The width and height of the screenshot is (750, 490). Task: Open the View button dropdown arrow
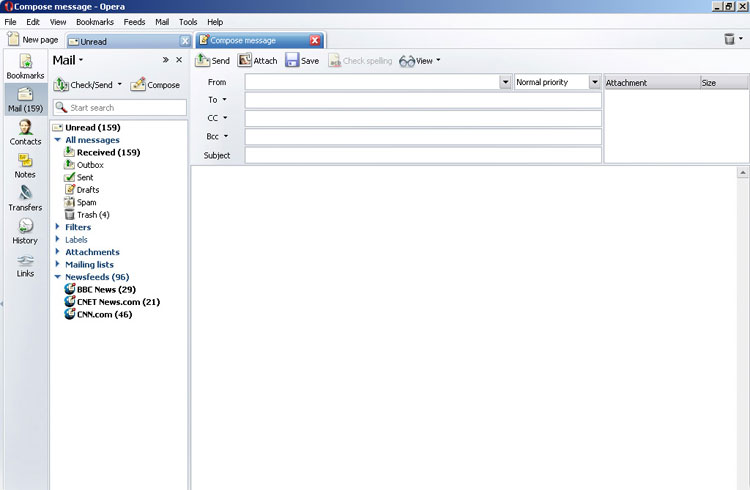coord(438,60)
